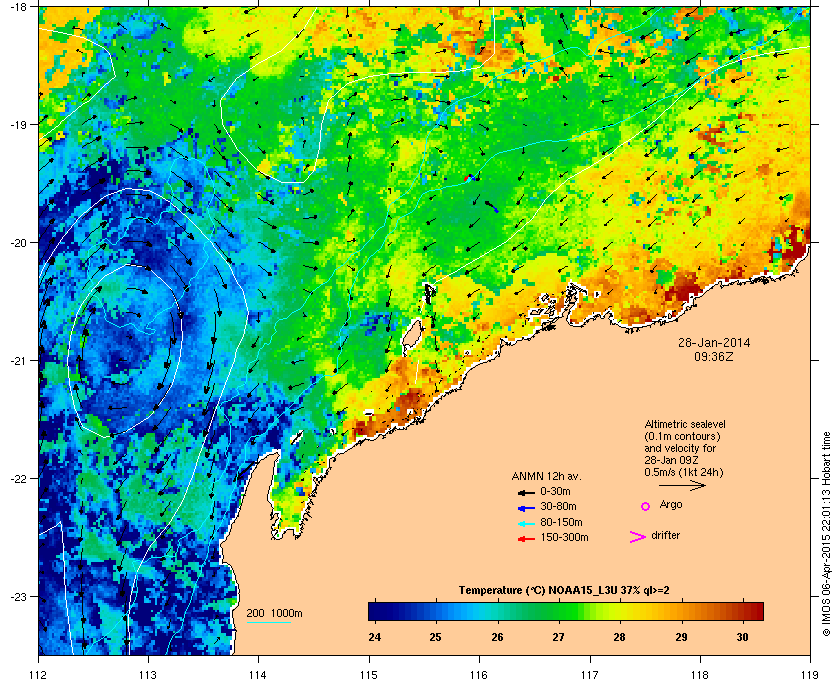The height and width of the screenshot is (680, 840).
Task: Click colorbar tick label 29
Action: coord(681,637)
